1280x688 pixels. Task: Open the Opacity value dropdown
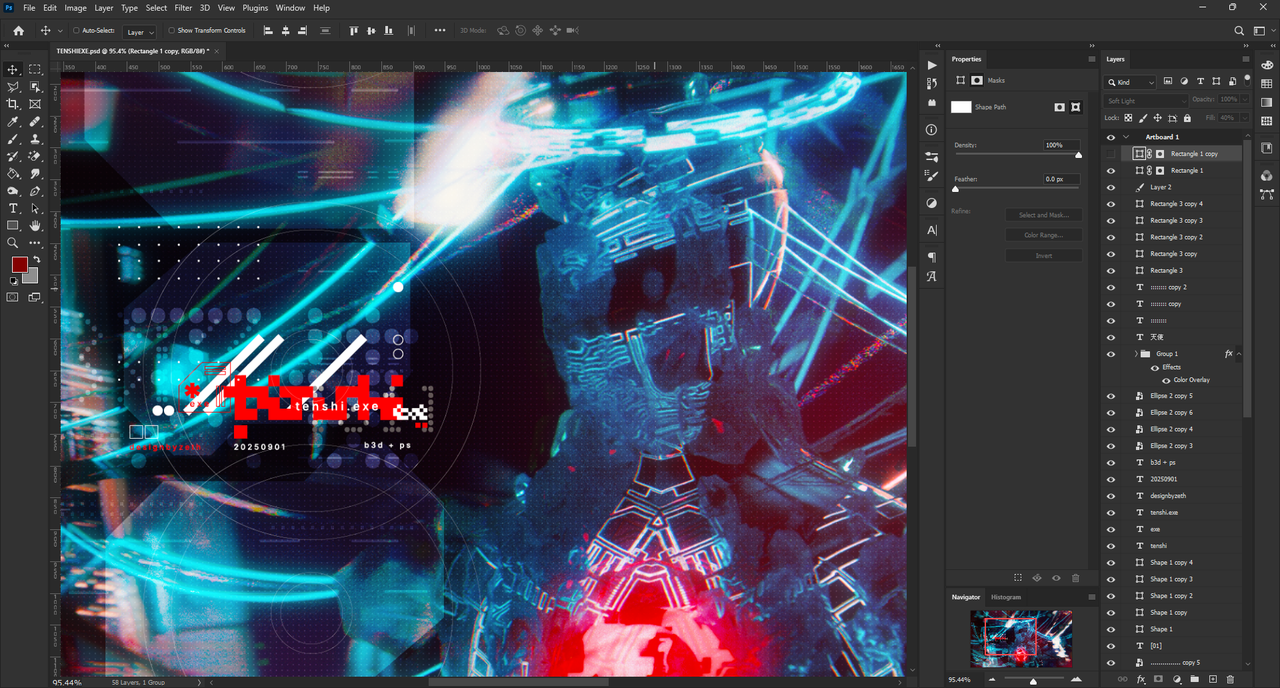(x=1243, y=100)
